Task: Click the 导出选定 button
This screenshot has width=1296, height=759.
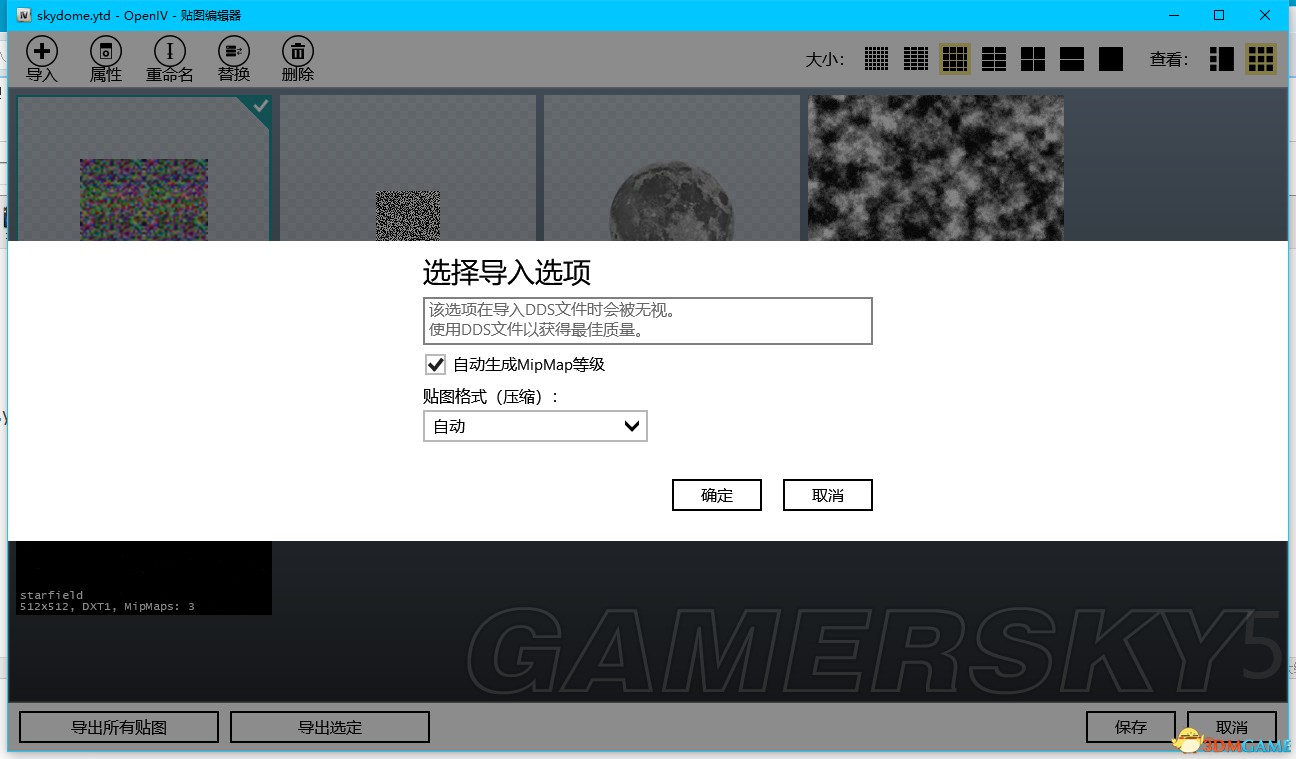Action: point(330,727)
